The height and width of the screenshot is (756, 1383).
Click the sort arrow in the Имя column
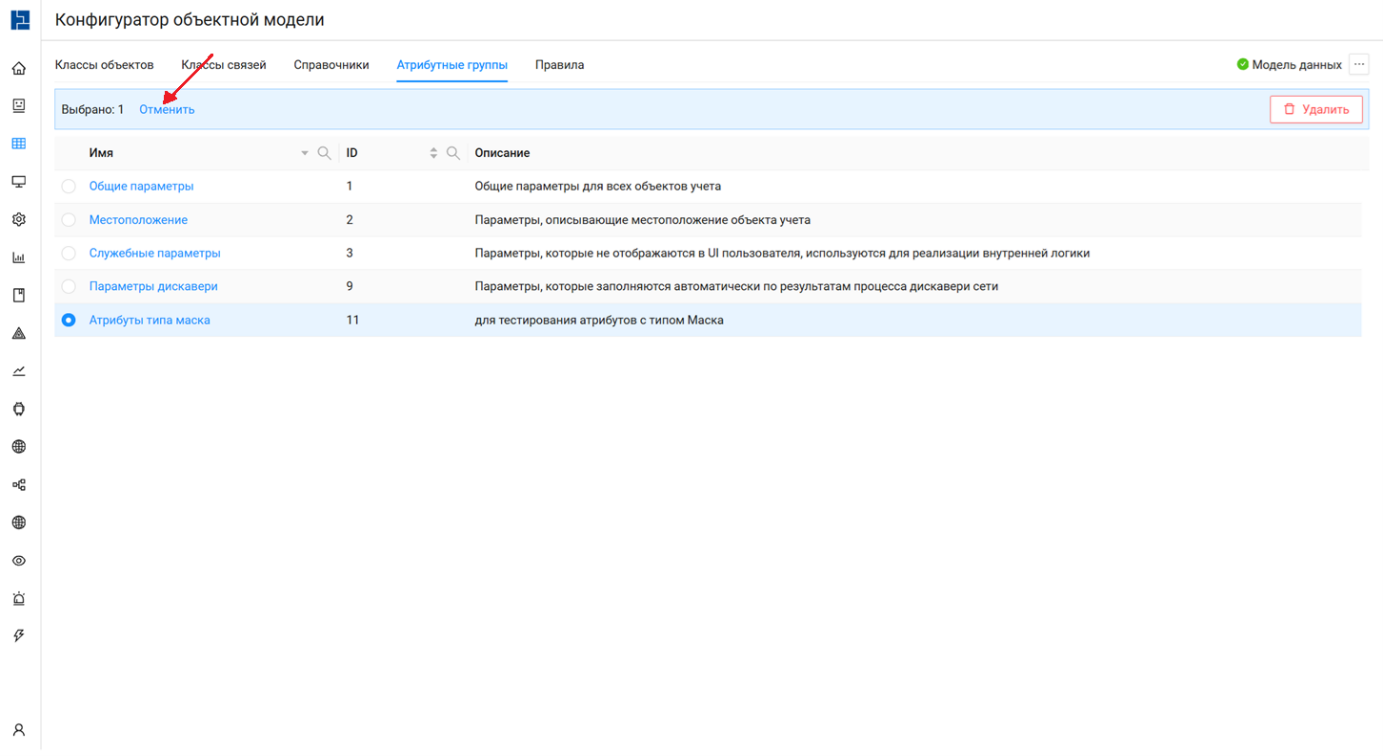point(305,154)
